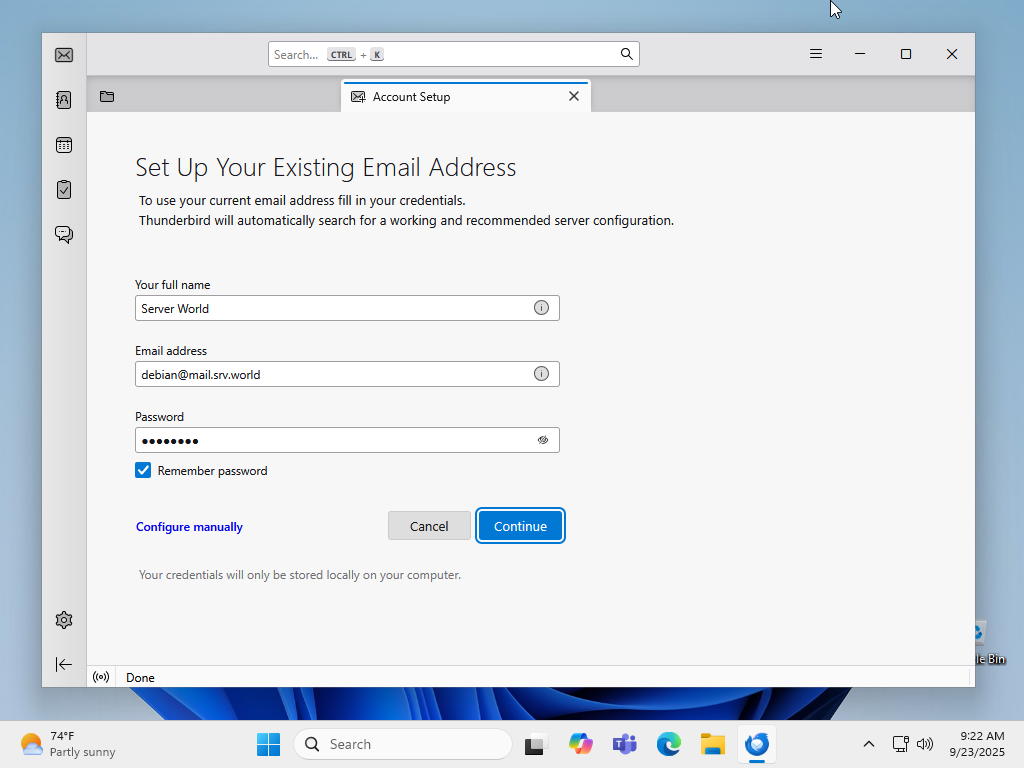Click the Configure manually link

coord(189,527)
